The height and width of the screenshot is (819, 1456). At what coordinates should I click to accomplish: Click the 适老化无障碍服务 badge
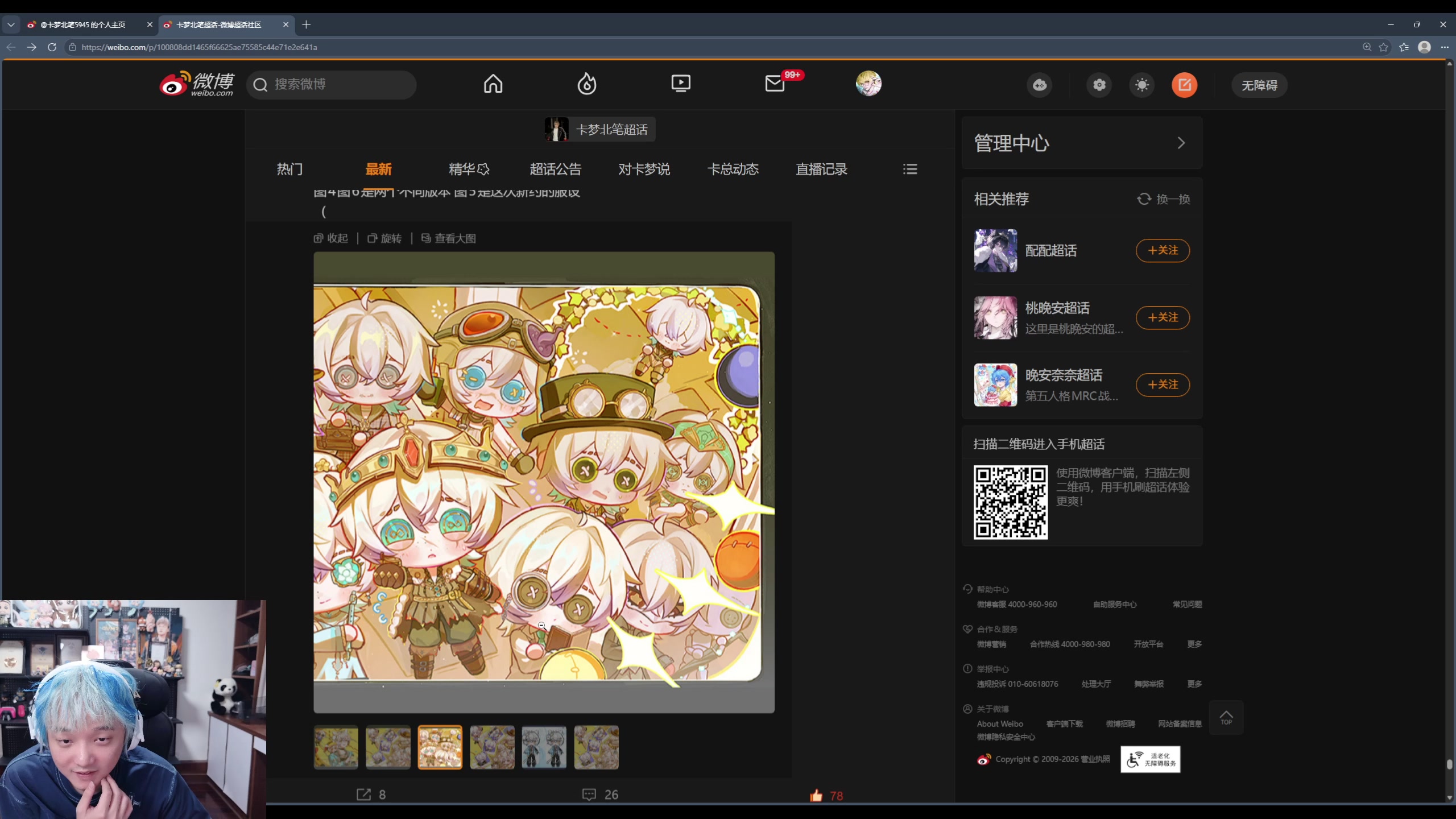tap(1151, 759)
